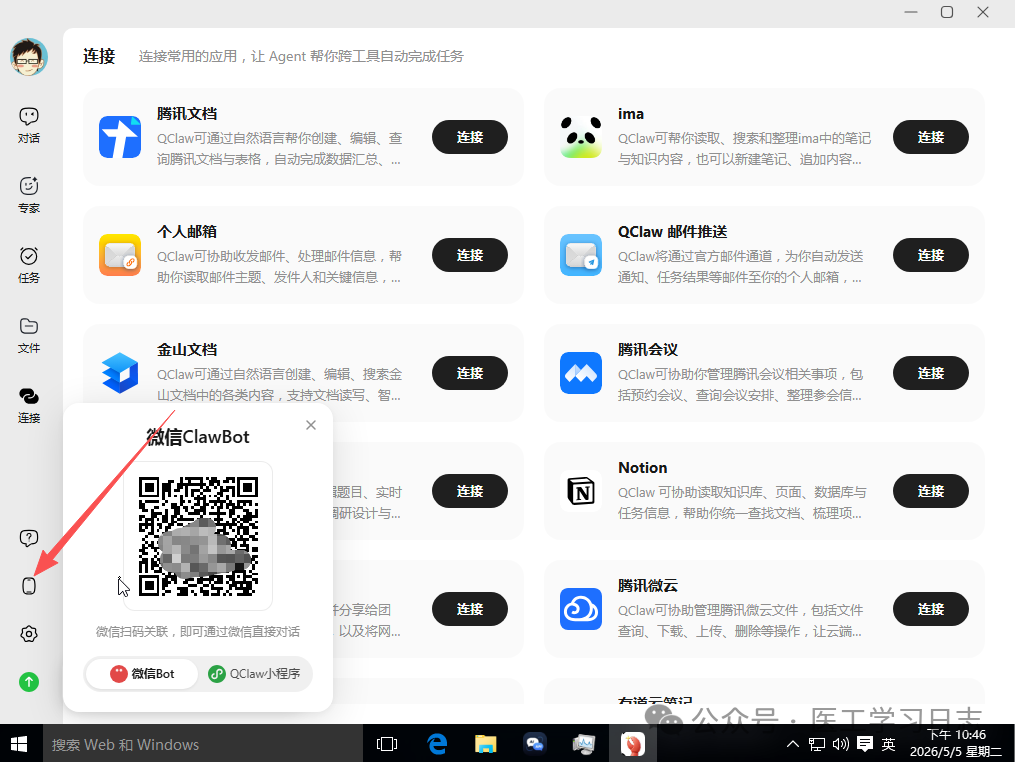The height and width of the screenshot is (762, 1015).
Task: Open the Windows Start menu
Action: 19,744
